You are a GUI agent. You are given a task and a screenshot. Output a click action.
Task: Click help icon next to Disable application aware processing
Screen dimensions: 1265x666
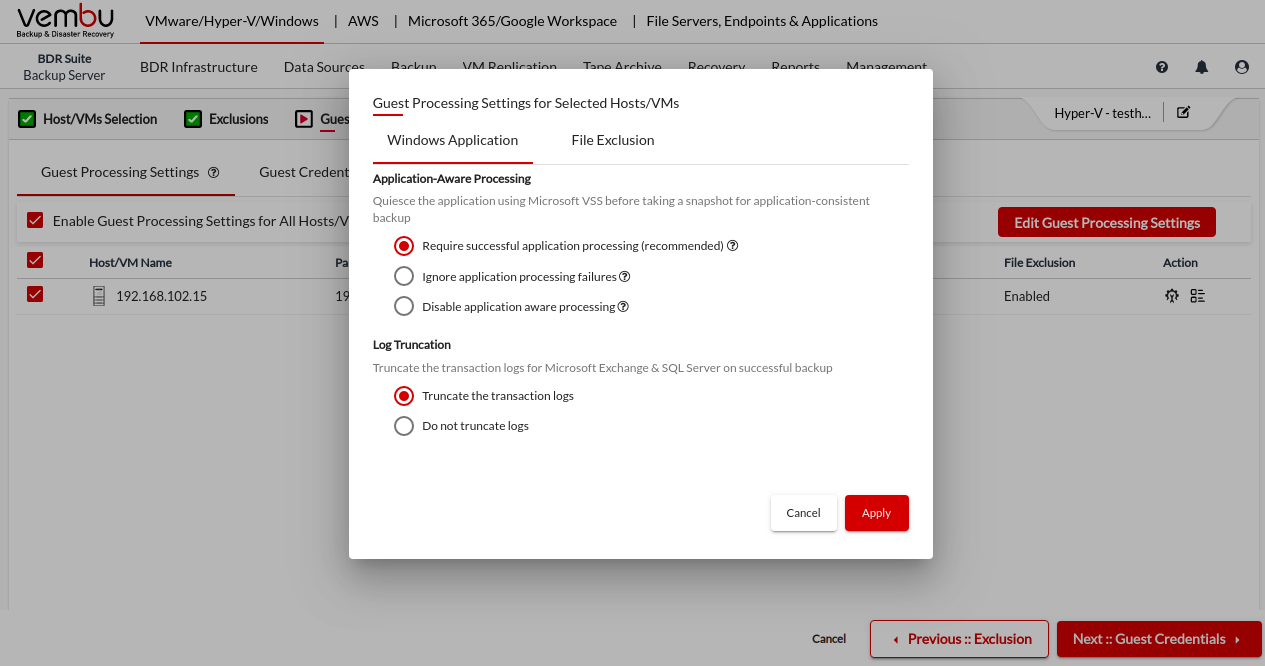624,307
